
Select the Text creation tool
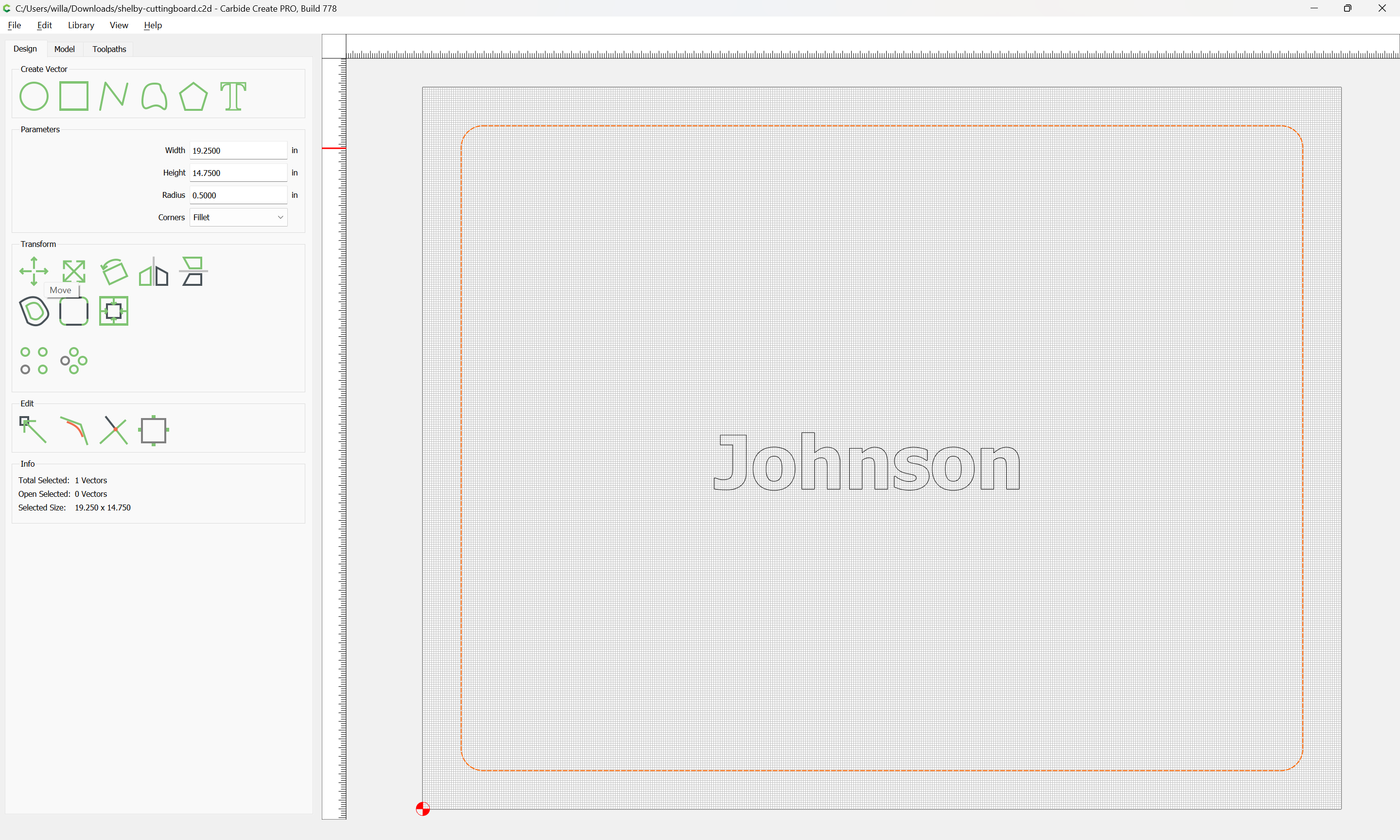tap(233, 96)
